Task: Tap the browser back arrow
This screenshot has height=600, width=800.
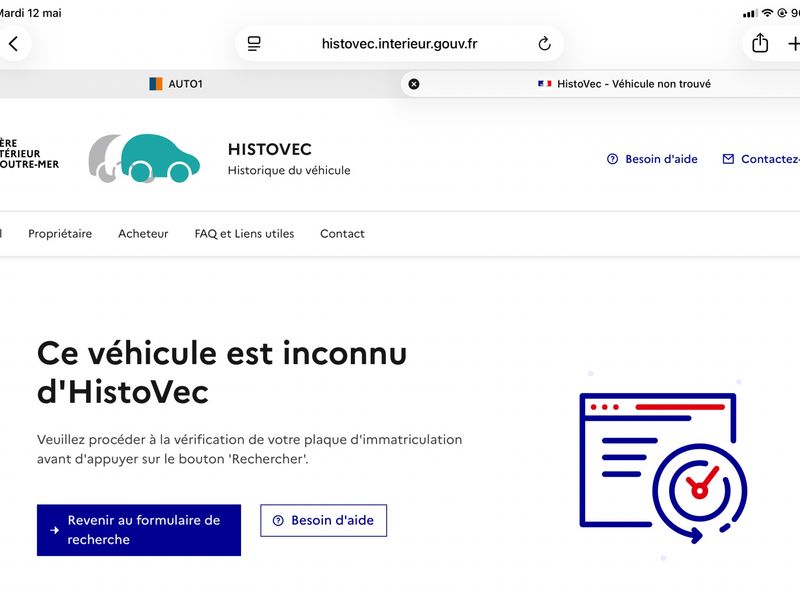Action: click(x=14, y=44)
